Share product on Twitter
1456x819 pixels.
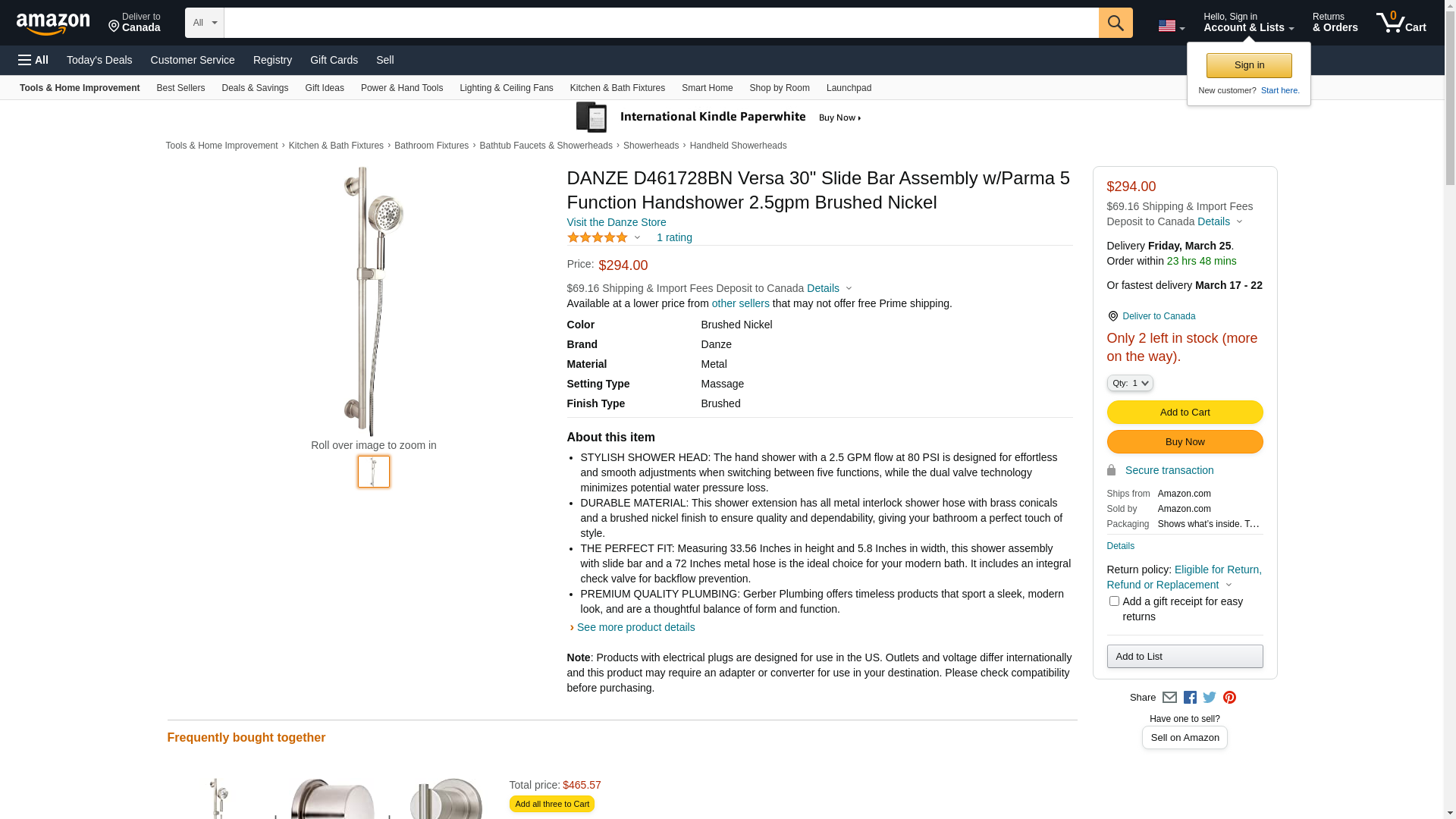pyautogui.click(x=1210, y=698)
